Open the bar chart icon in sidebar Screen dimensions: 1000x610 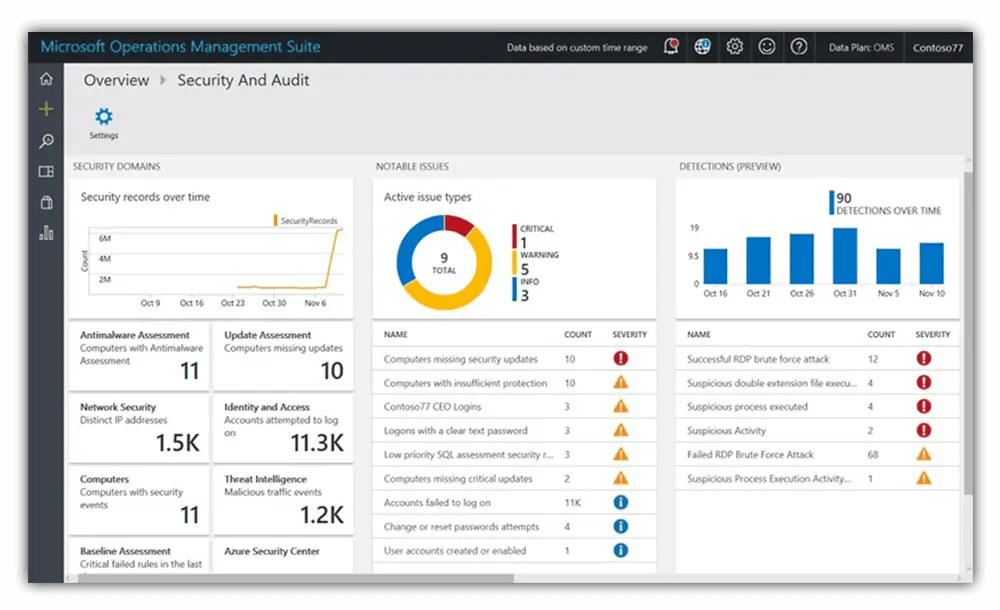(46, 233)
